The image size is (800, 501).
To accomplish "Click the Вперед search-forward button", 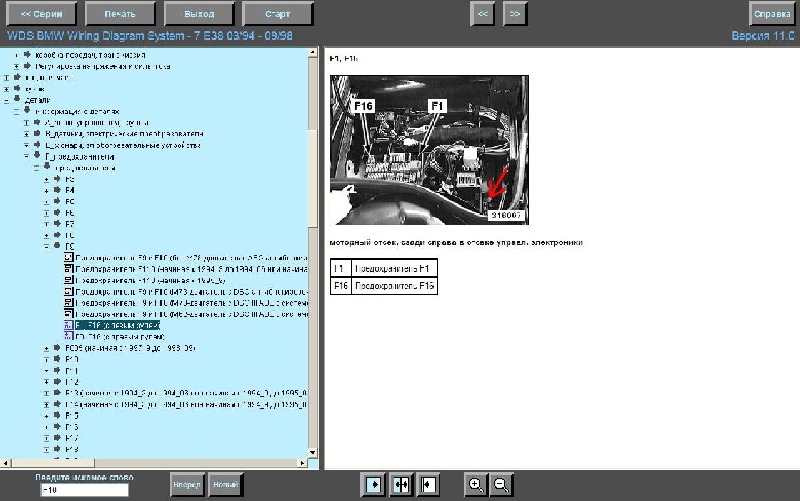I will [187, 485].
